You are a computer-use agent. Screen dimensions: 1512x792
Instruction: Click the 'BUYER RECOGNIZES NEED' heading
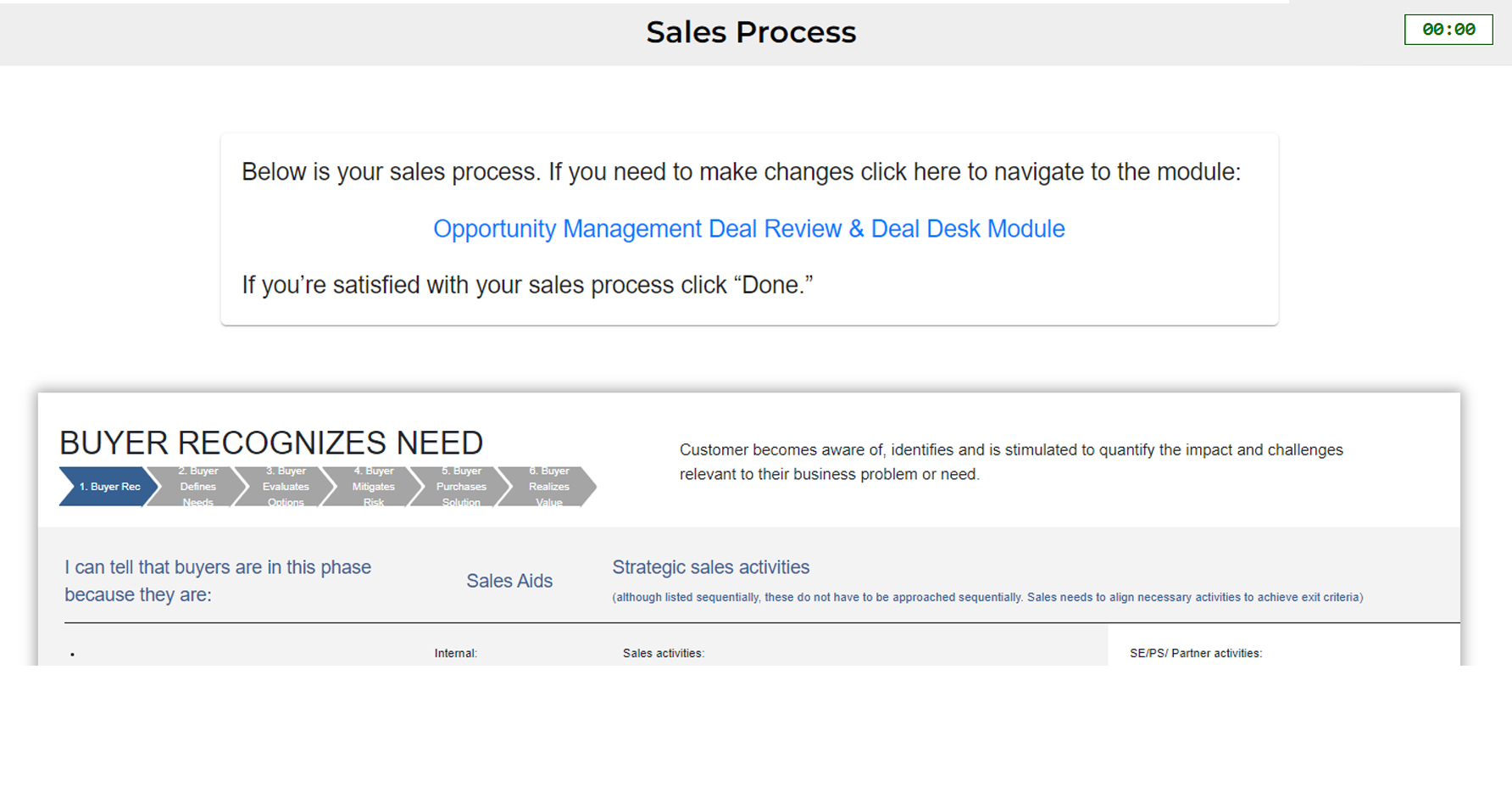coord(271,443)
